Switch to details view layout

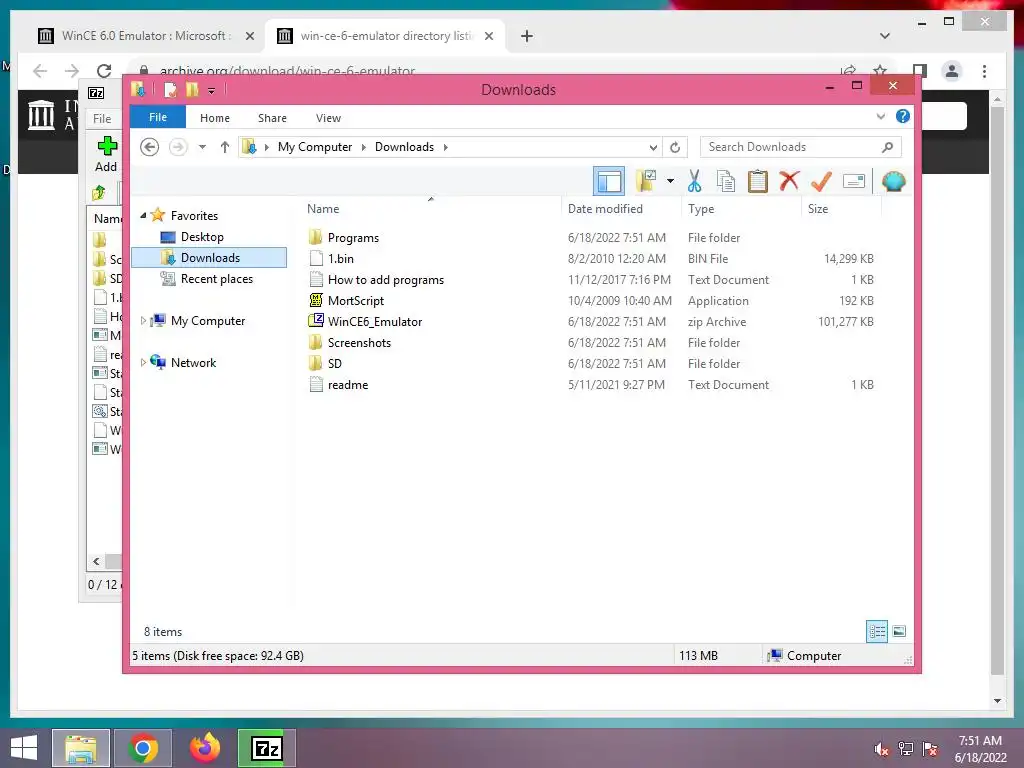click(877, 632)
